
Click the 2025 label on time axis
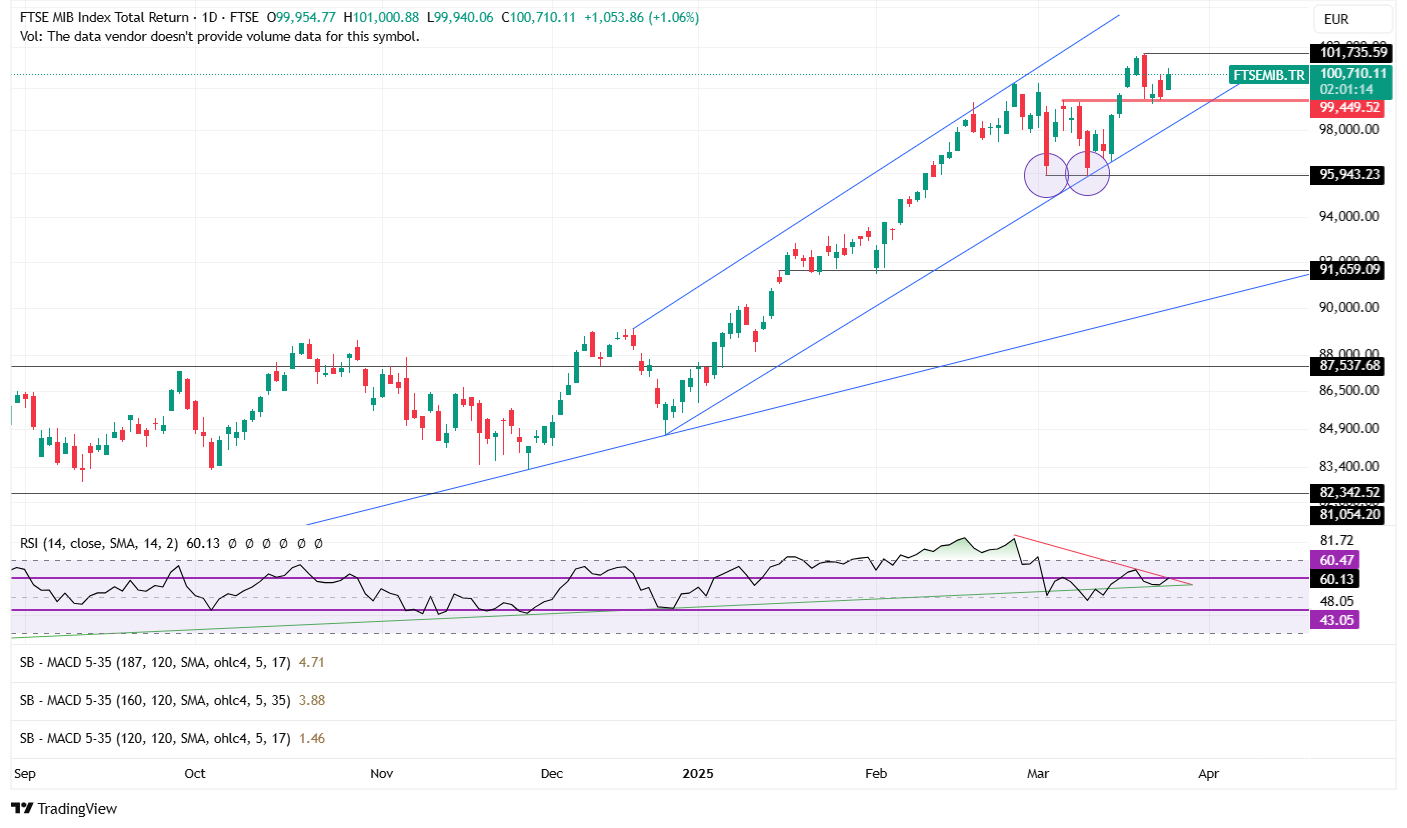point(698,774)
